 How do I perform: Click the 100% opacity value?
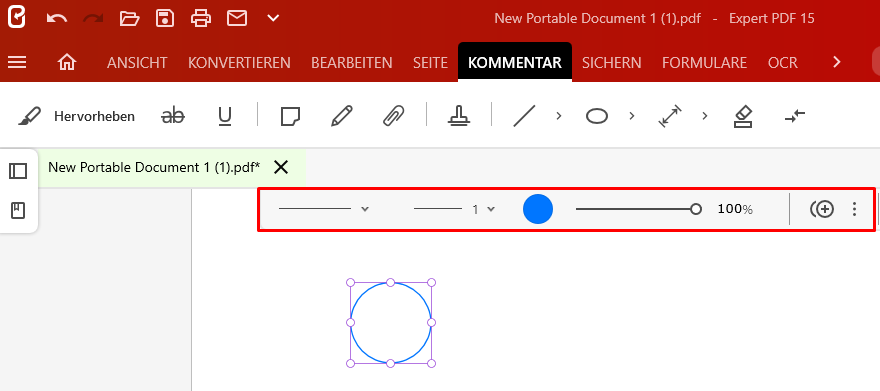[x=735, y=209]
